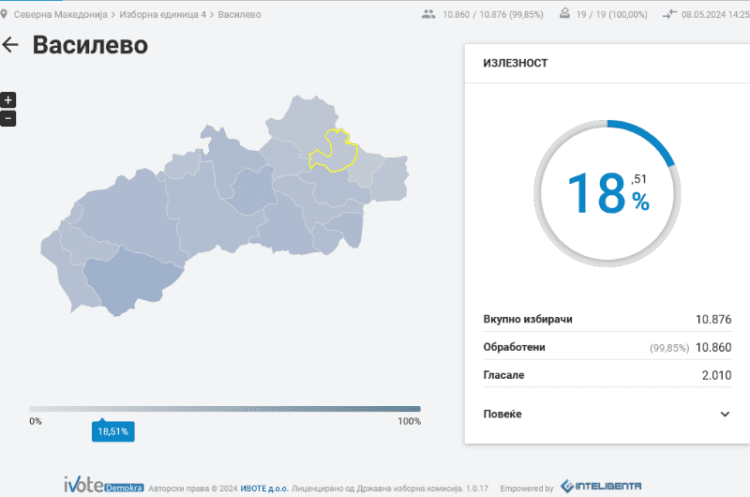
Task: Click the Вкупно избирачи label
Action: coord(528,320)
